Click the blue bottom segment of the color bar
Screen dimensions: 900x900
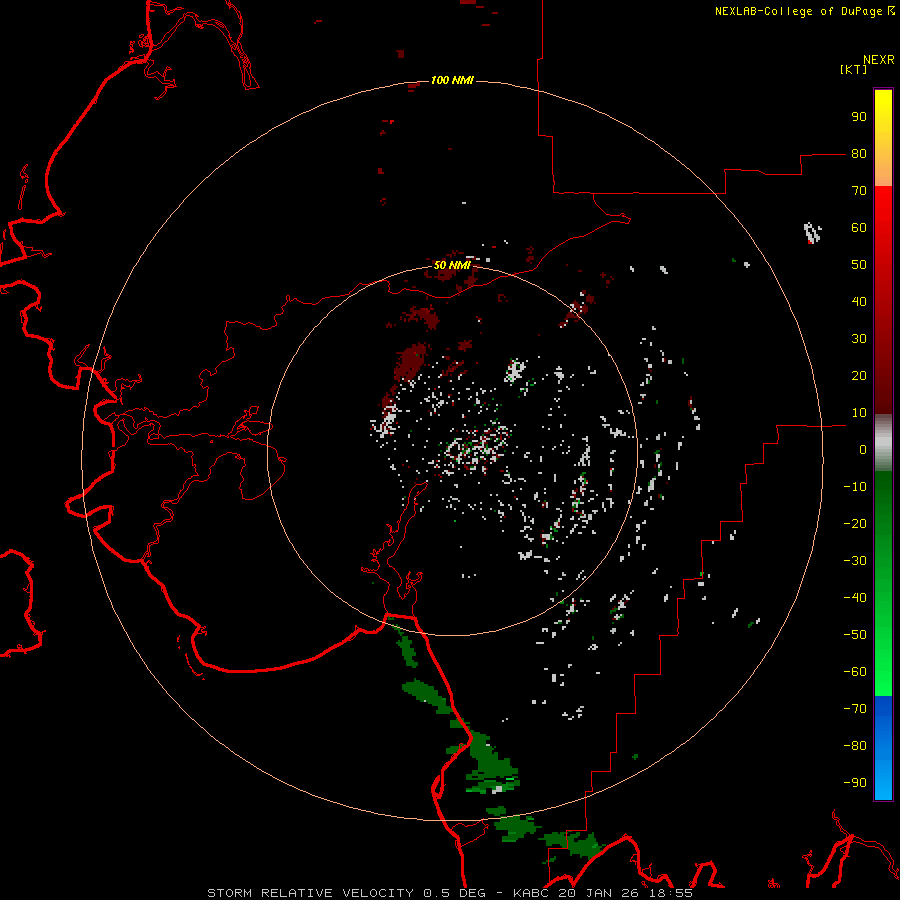(x=883, y=748)
